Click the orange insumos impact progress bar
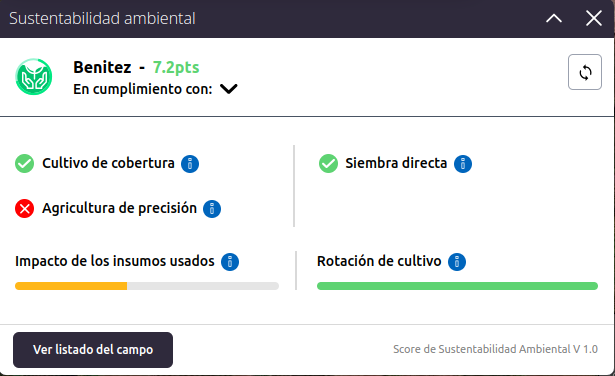The height and width of the screenshot is (376, 615). [x=147, y=286]
